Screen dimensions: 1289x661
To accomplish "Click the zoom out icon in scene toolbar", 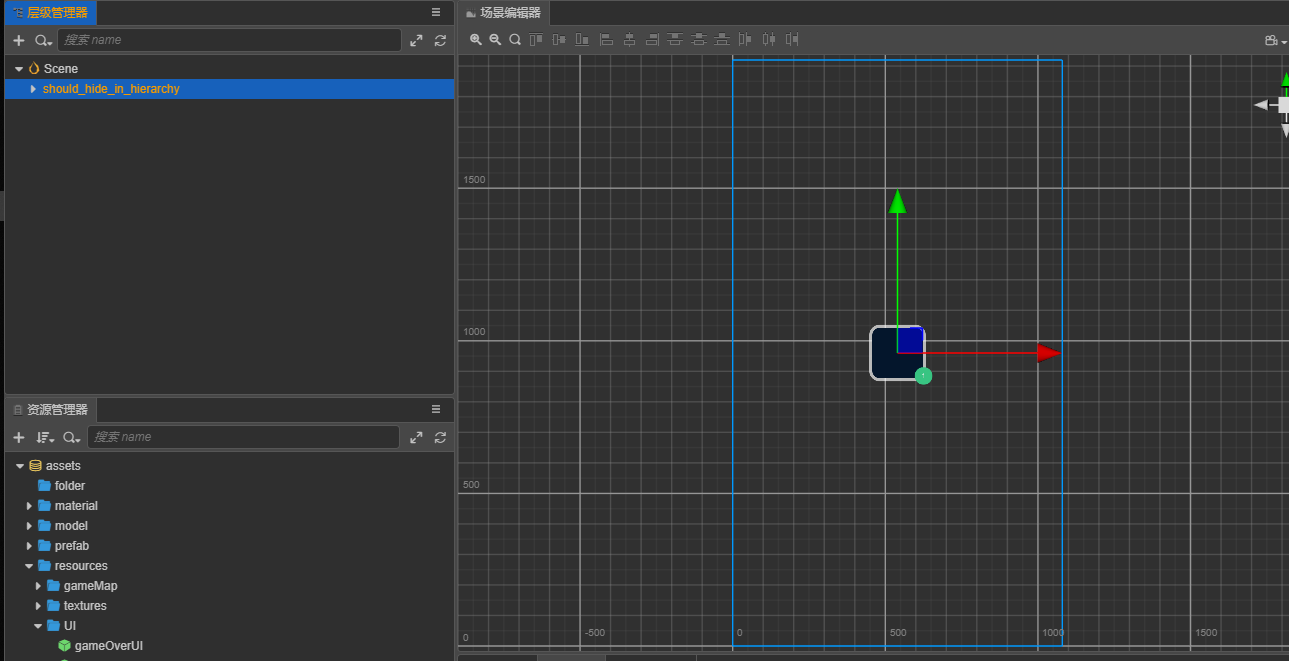I will [x=495, y=40].
